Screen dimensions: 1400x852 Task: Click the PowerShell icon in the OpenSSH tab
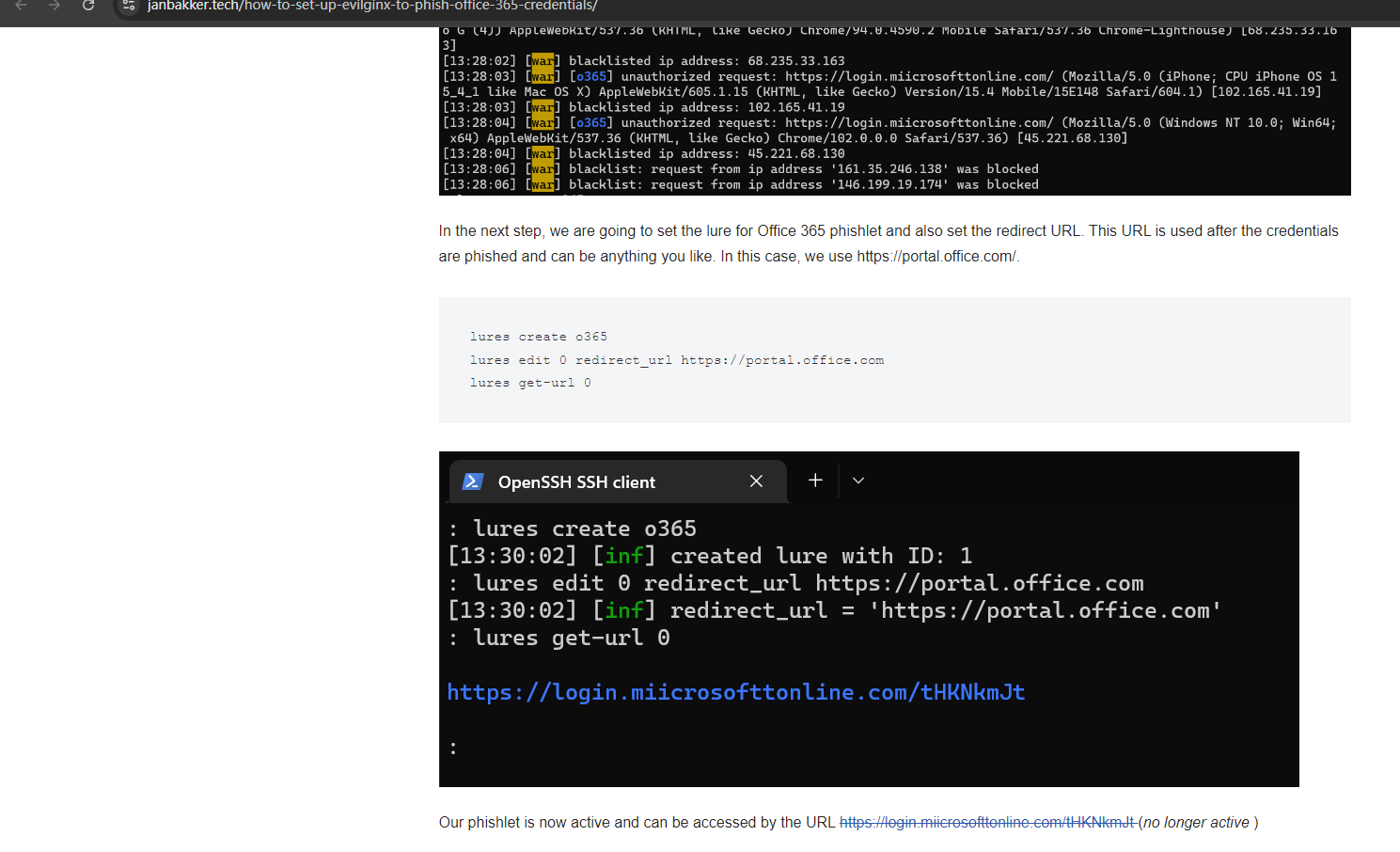click(x=473, y=481)
